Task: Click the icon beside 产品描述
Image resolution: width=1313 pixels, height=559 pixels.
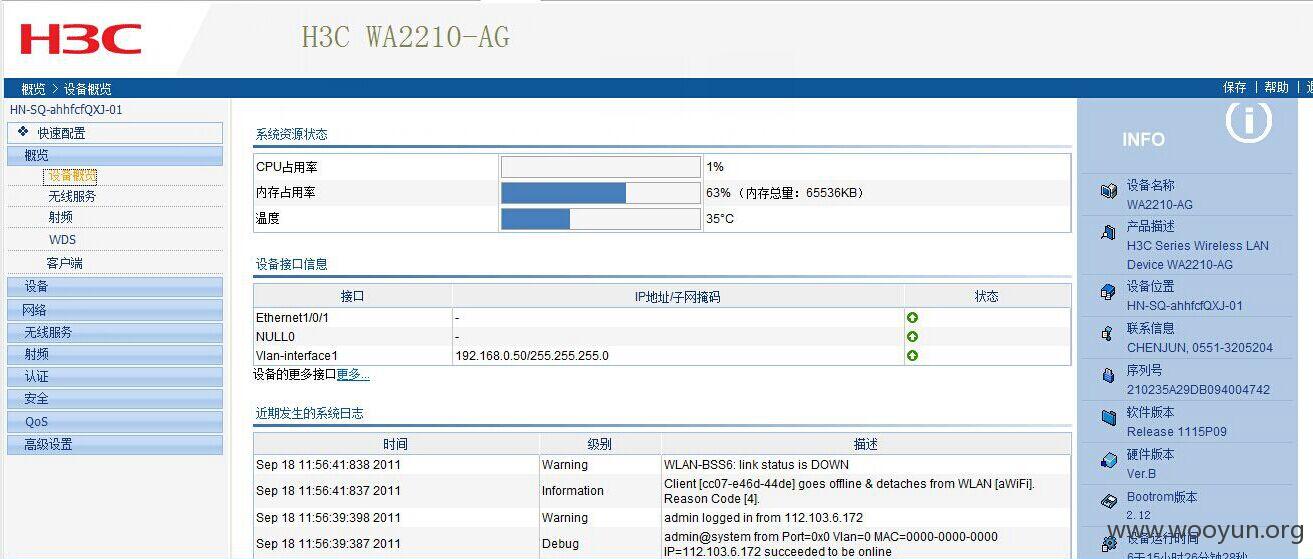Action: click(1108, 232)
